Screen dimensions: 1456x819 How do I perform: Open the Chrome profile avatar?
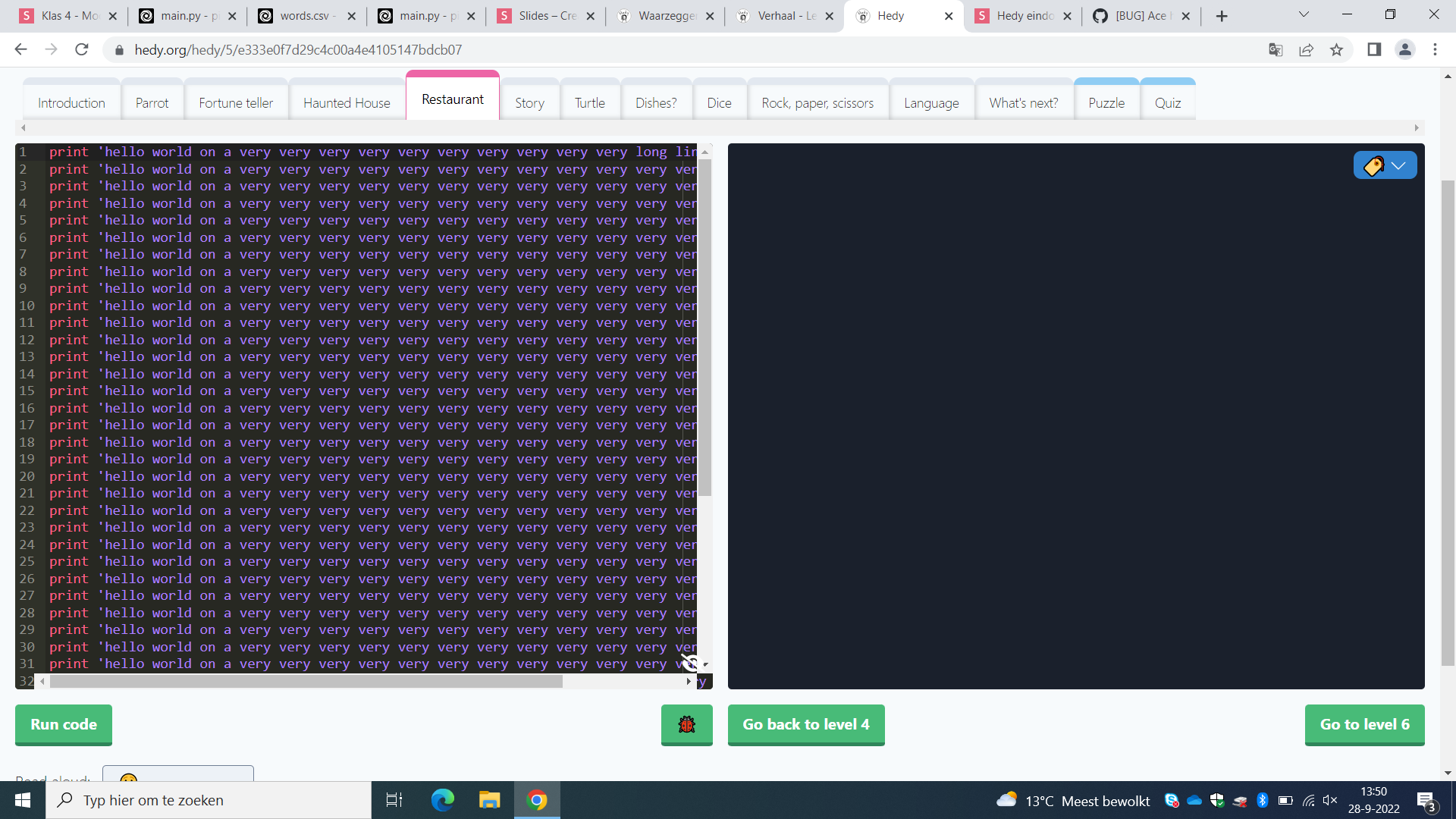click(1404, 50)
